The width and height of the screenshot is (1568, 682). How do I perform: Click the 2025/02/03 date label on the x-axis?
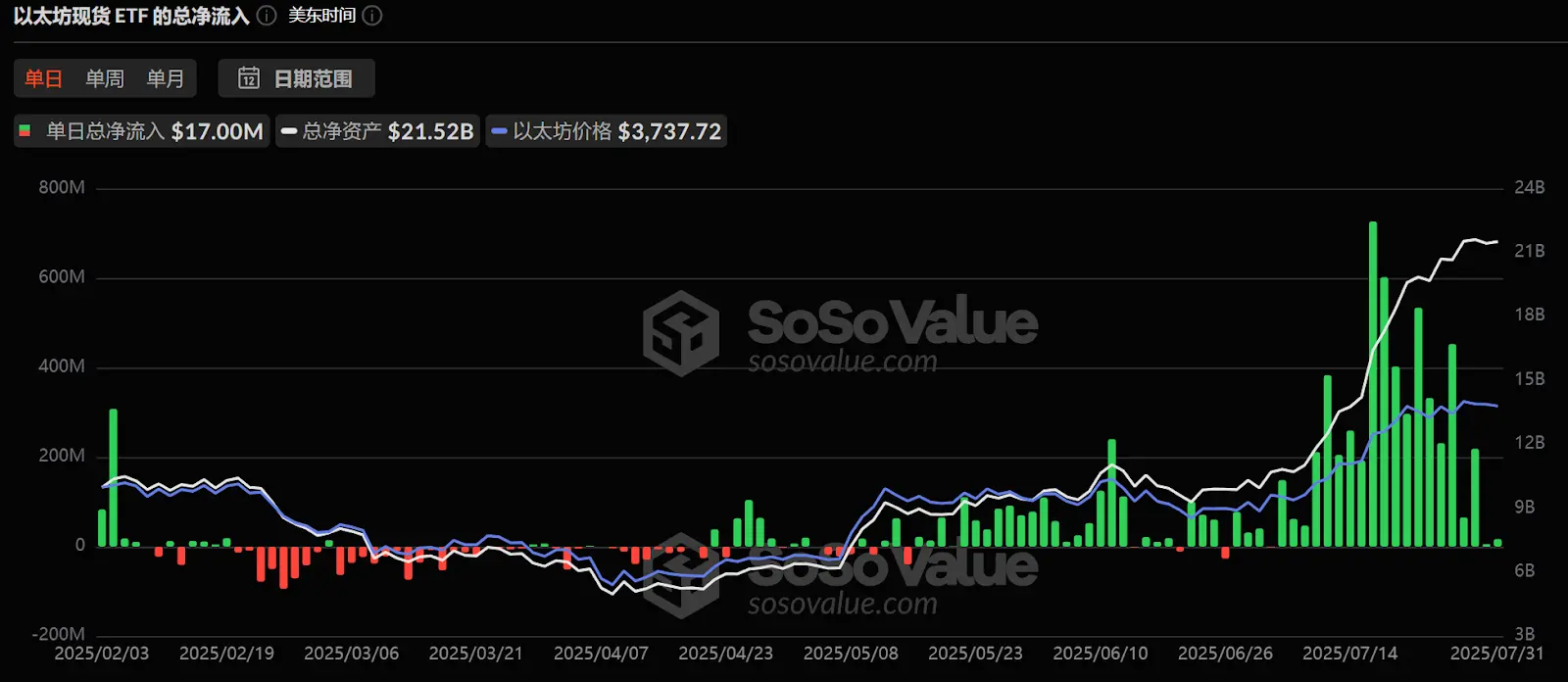pyautogui.click(x=101, y=654)
